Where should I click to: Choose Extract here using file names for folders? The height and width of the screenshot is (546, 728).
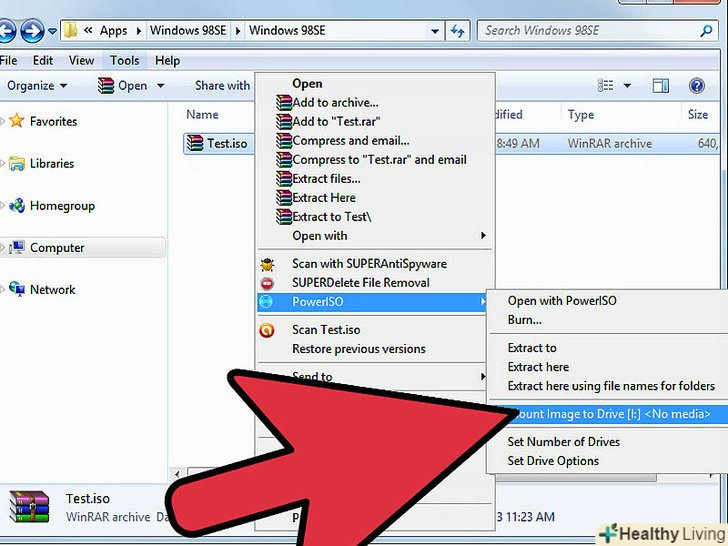[x=611, y=386]
